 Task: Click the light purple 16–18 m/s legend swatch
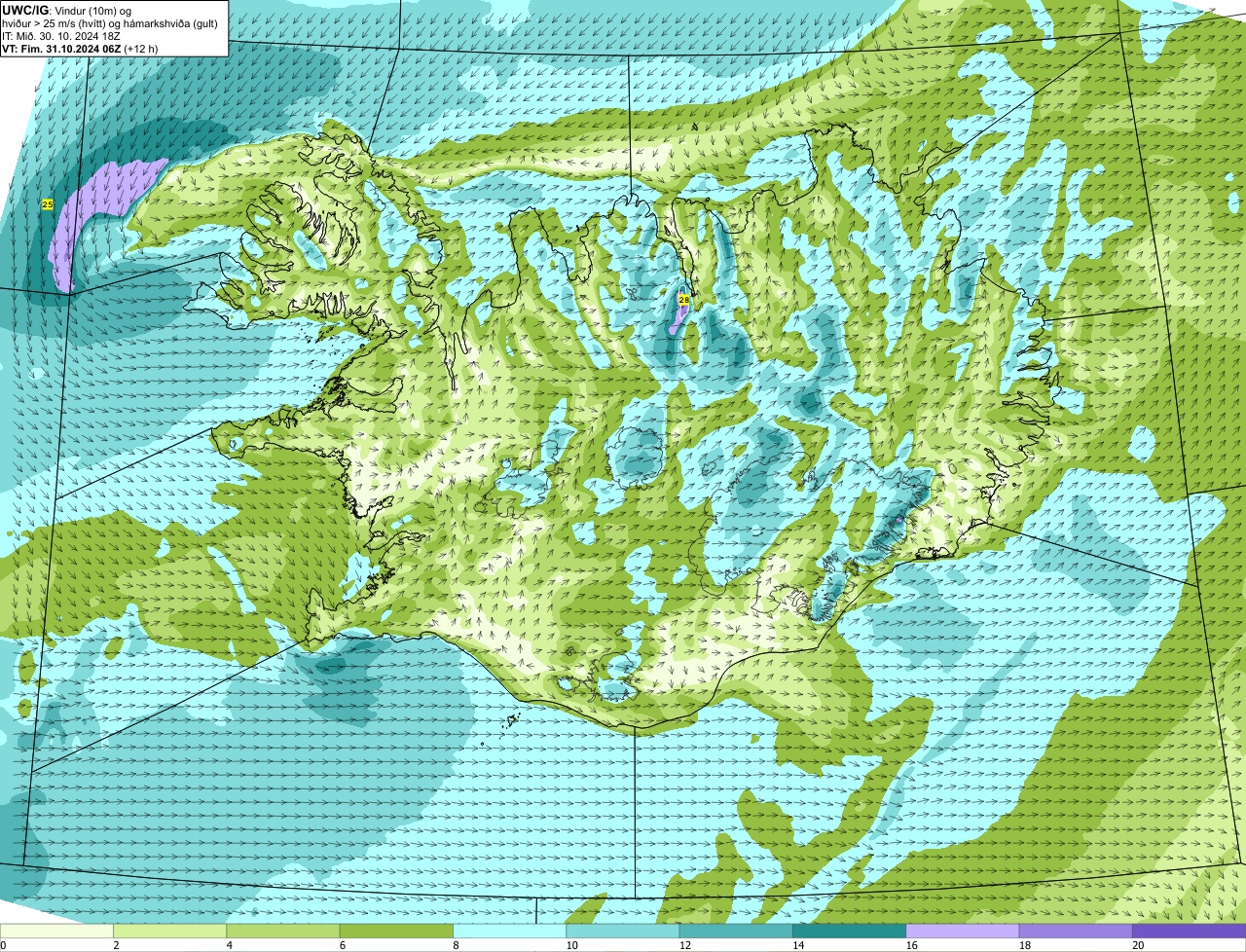(x=963, y=931)
